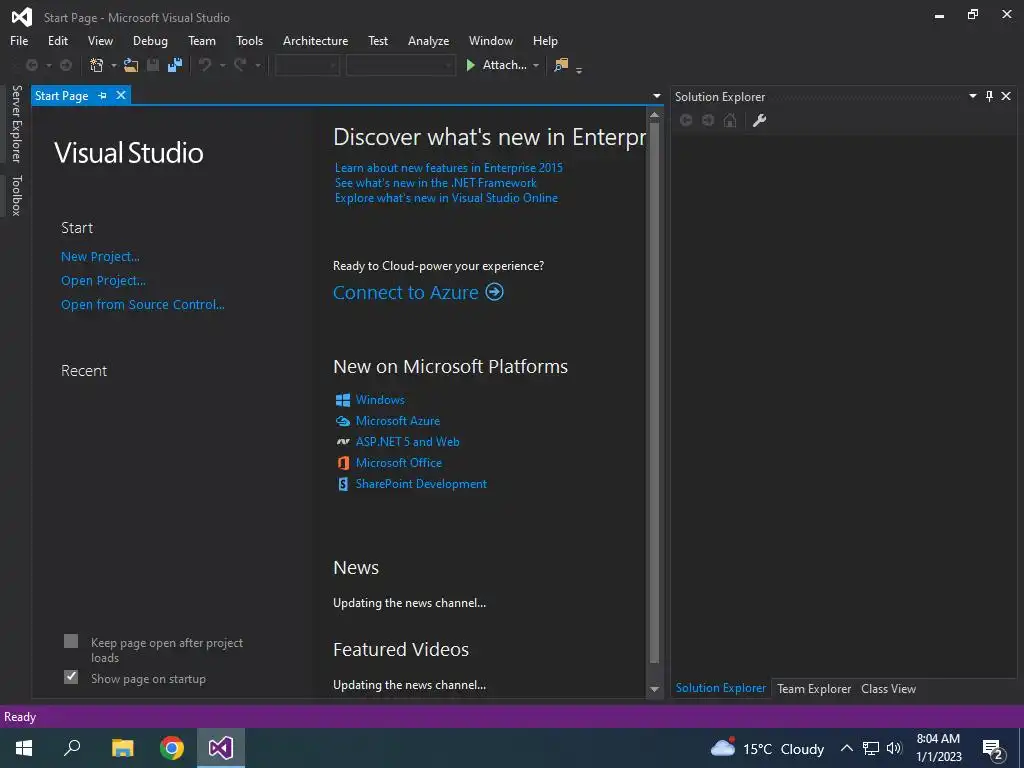This screenshot has width=1024, height=768.
Task: Click the Start Page scrollbar up arrow
Action: (x=654, y=115)
